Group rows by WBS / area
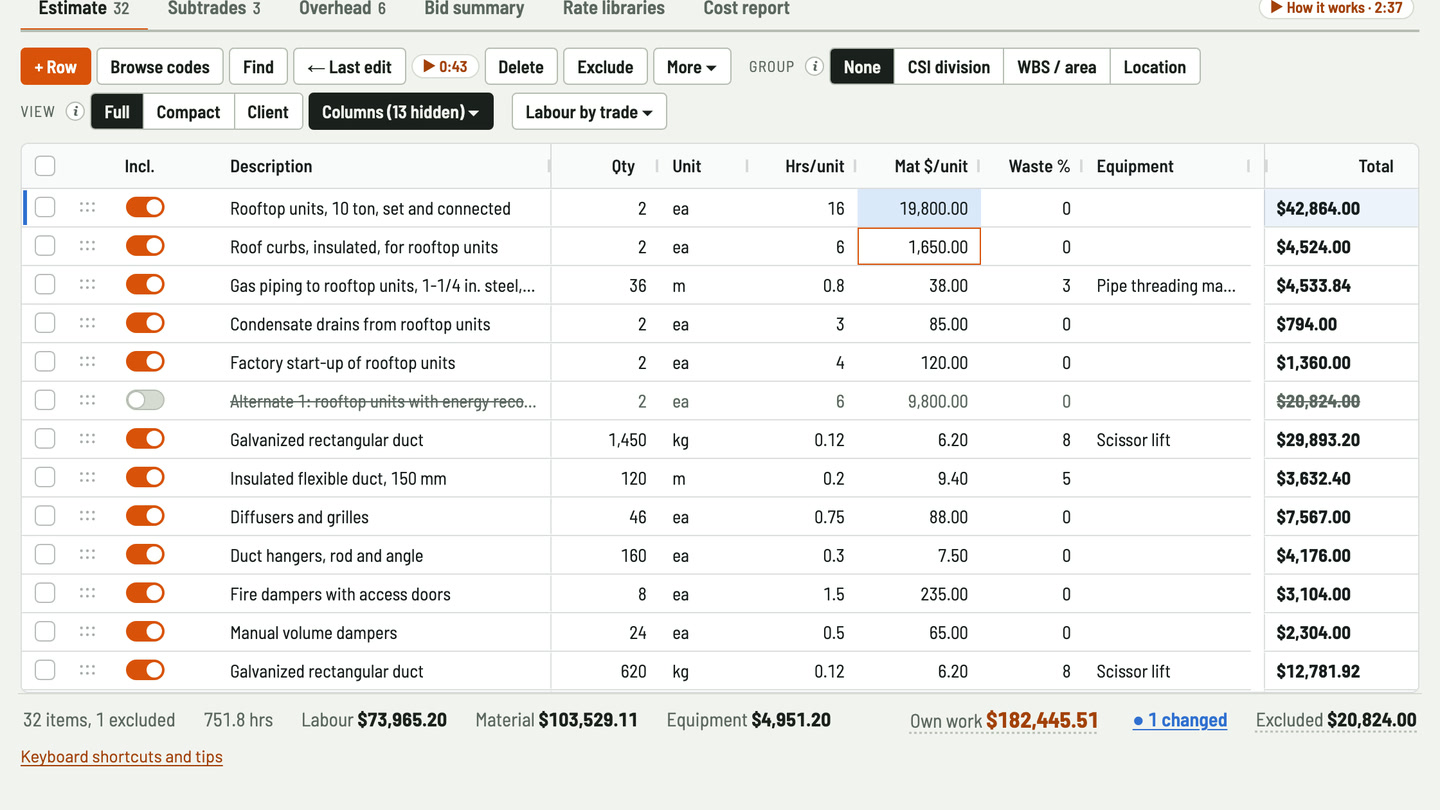 coord(1057,67)
